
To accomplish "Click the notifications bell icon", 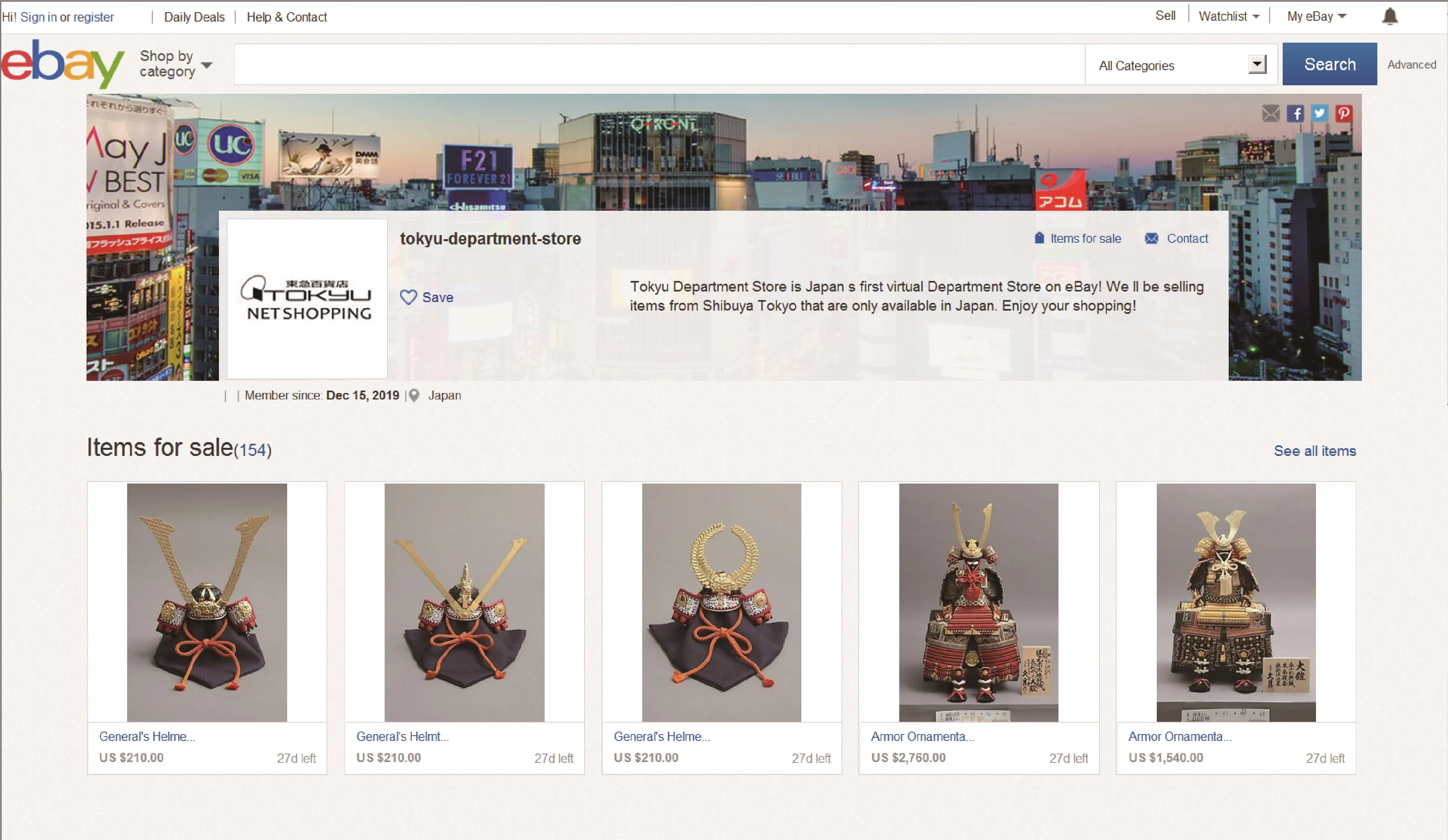I will 1390,16.
